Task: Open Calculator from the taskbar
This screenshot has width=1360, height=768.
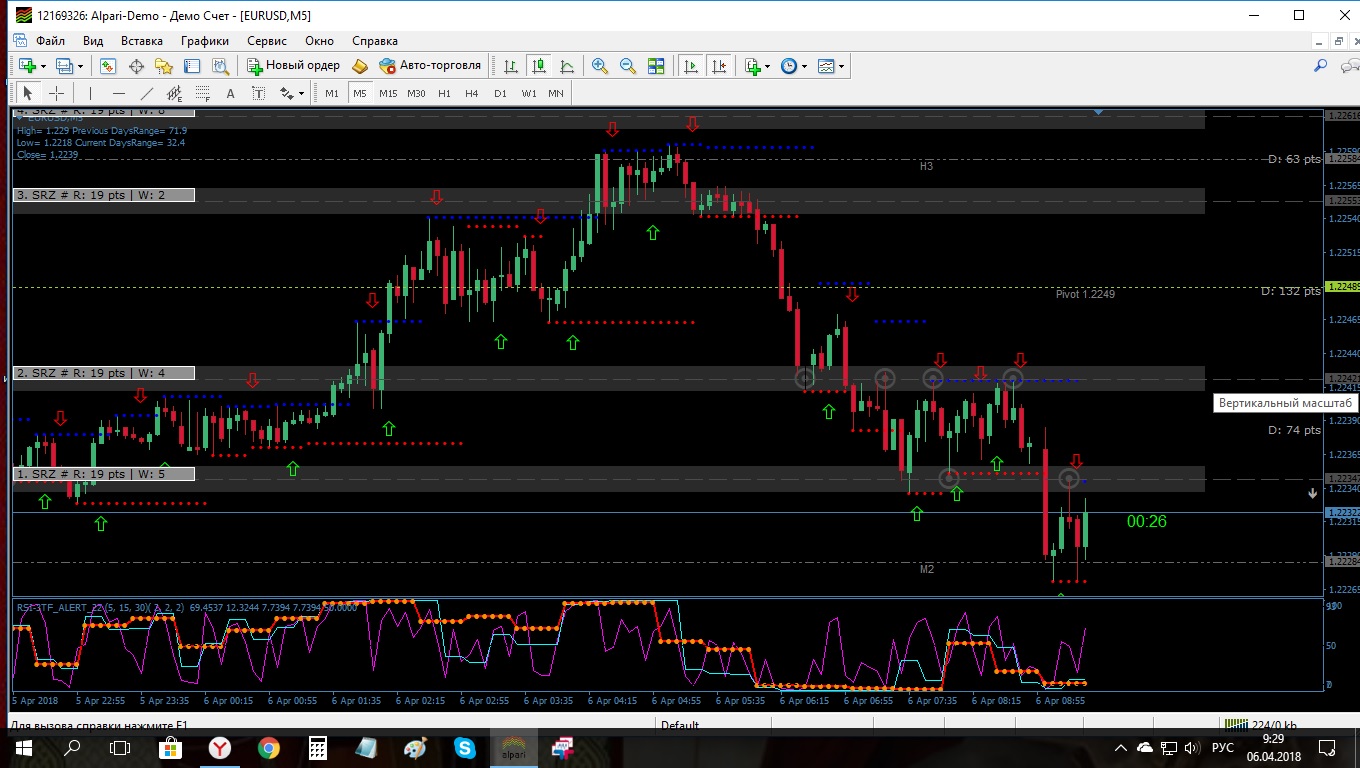Action: tap(317, 747)
